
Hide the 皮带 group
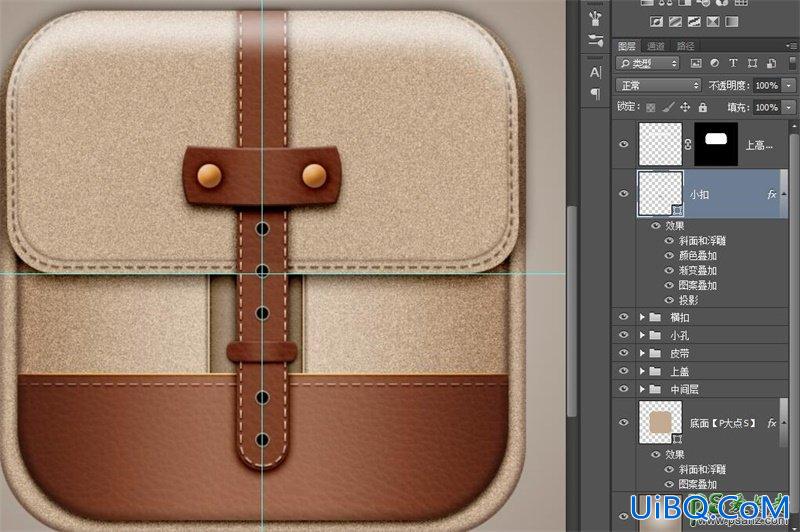tap(623, 353)
